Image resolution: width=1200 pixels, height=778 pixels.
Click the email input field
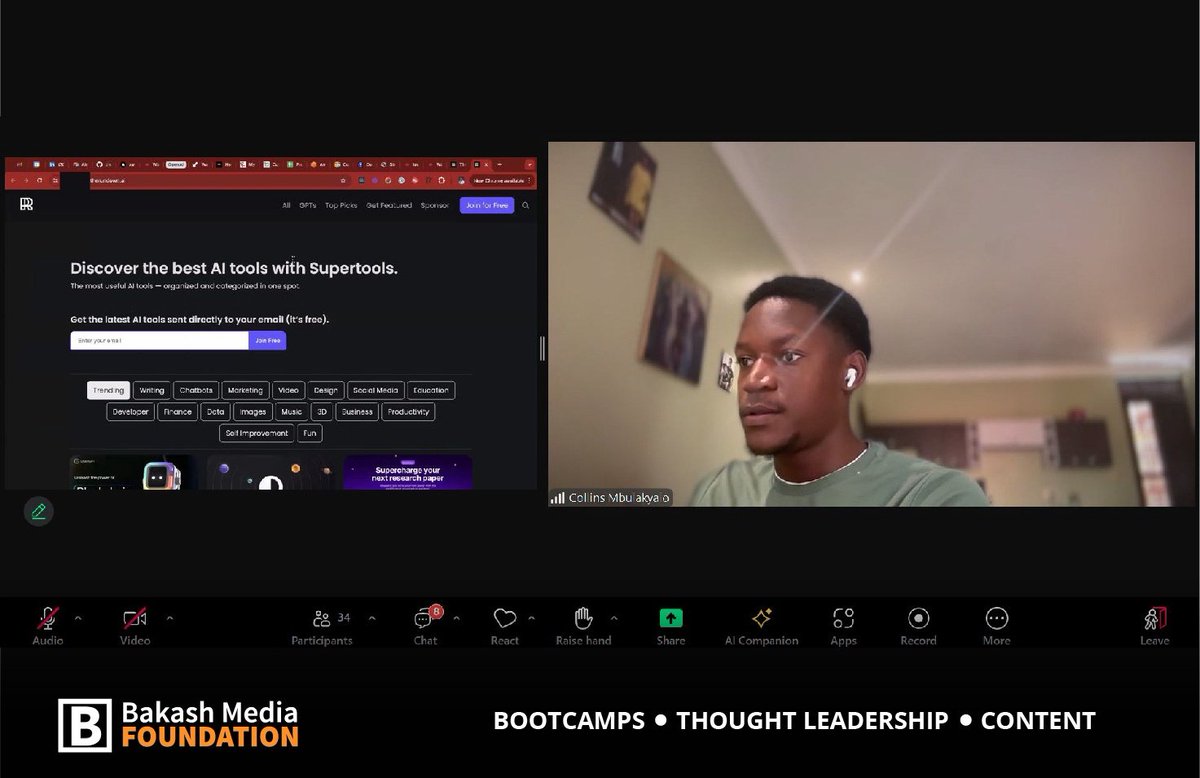click(x=159, y=341)
